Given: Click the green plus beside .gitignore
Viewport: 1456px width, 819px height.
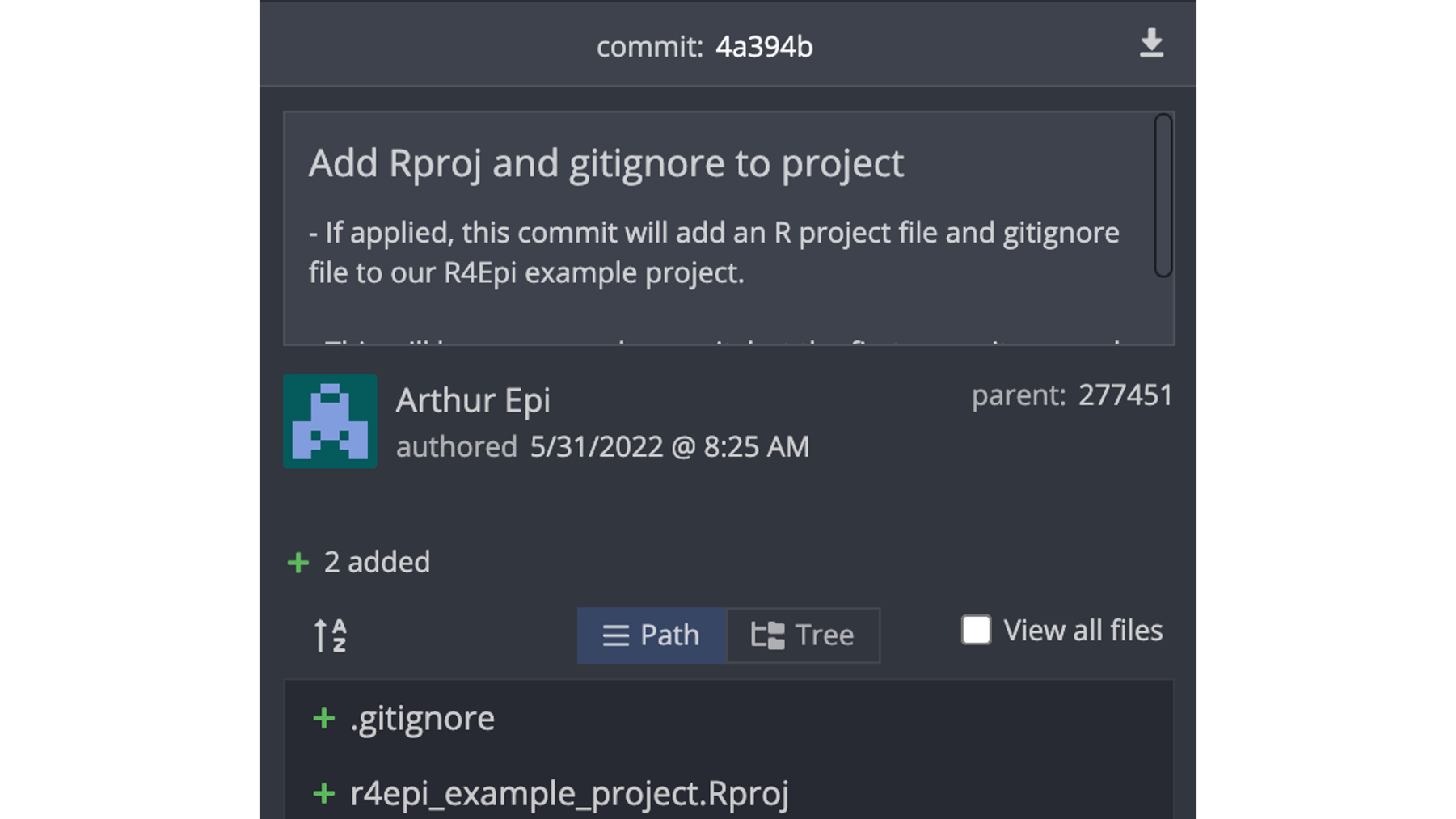Looking at the screenshot, I should [323, 718].
